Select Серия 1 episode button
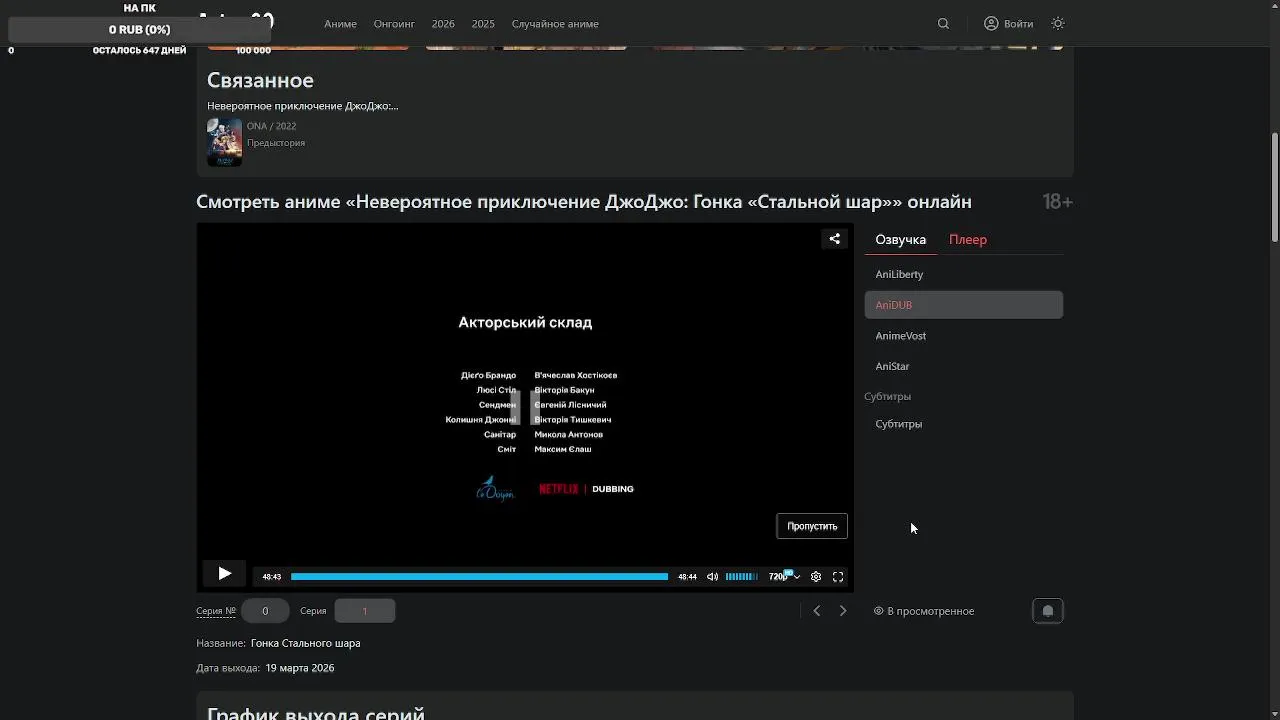The image size is (1280, 720). click(x=365, y=611)
